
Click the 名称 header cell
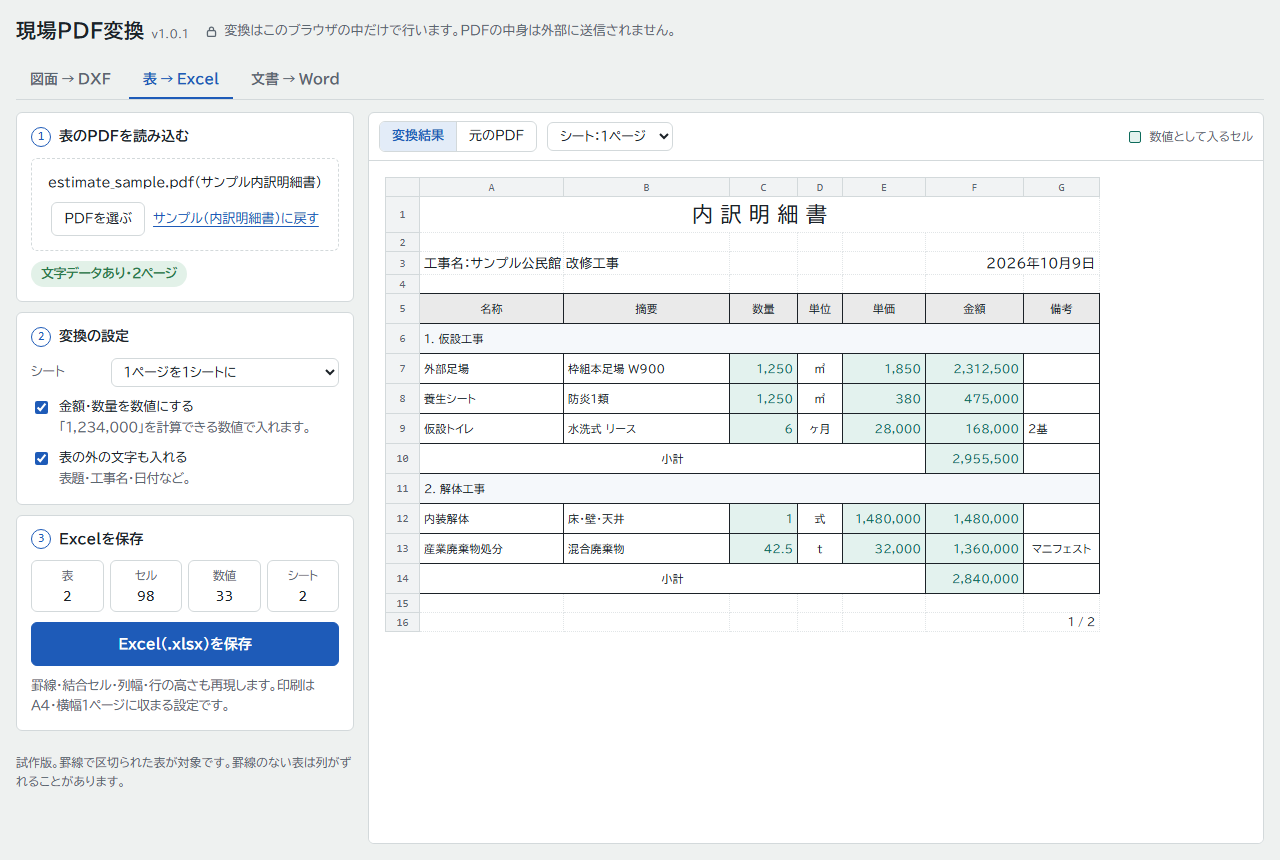click(491, 309)
